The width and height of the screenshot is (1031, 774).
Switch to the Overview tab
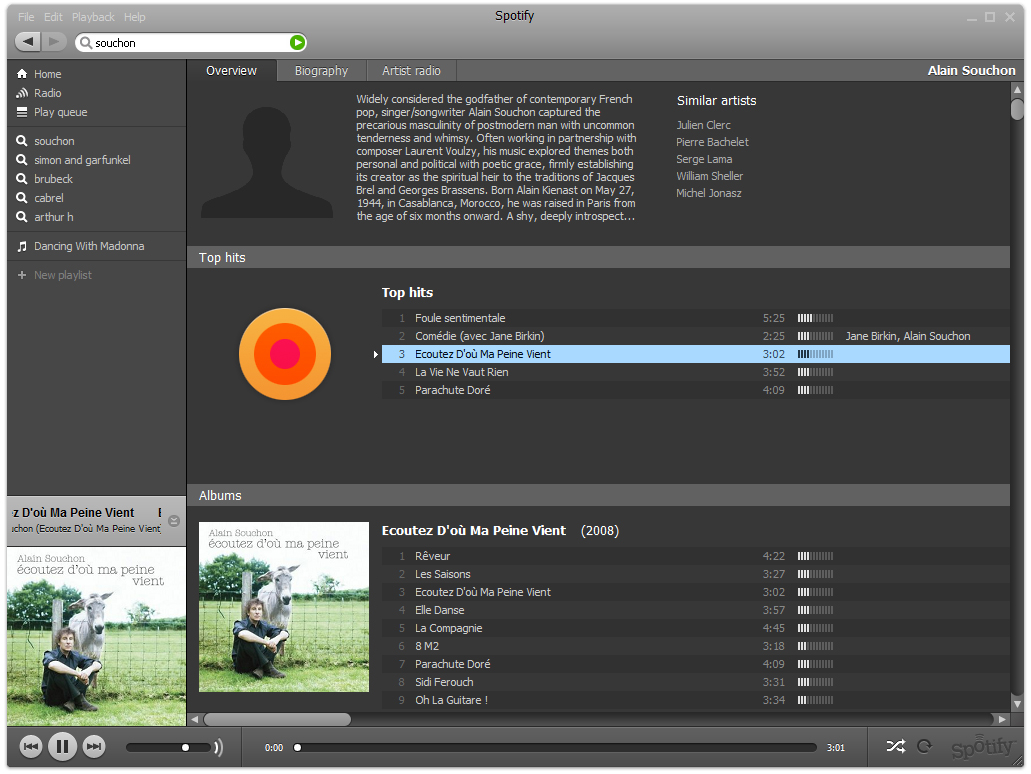pyautogui.click(x=231, y=70)
